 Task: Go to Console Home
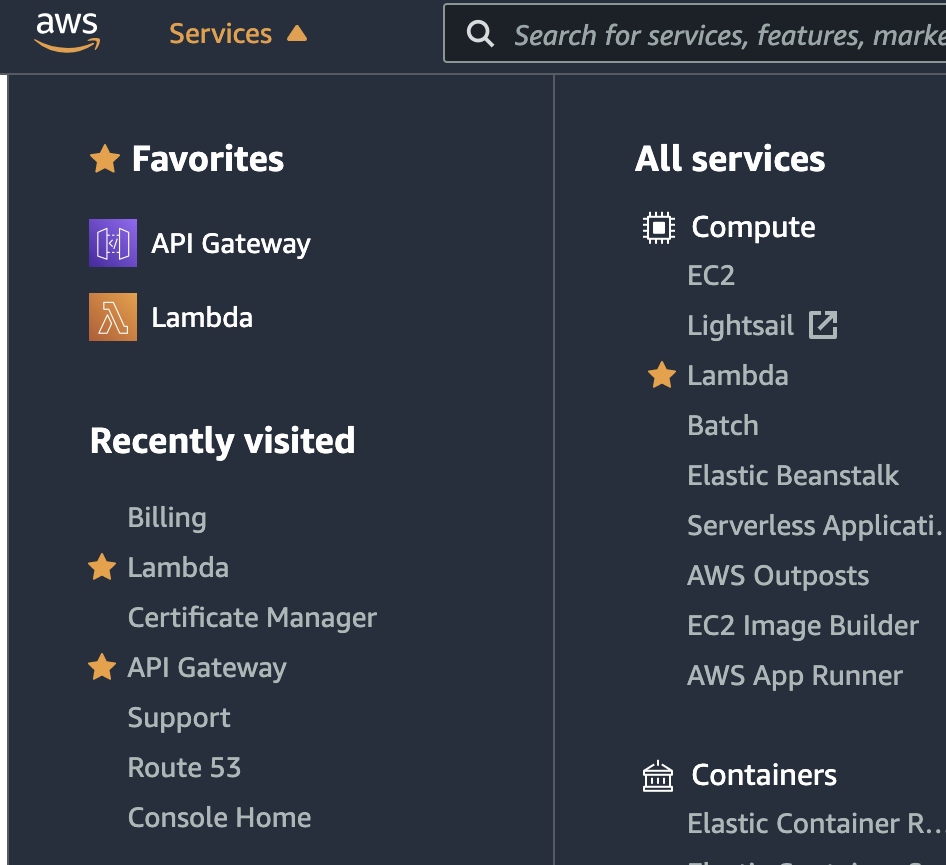(x=220, y=818)
